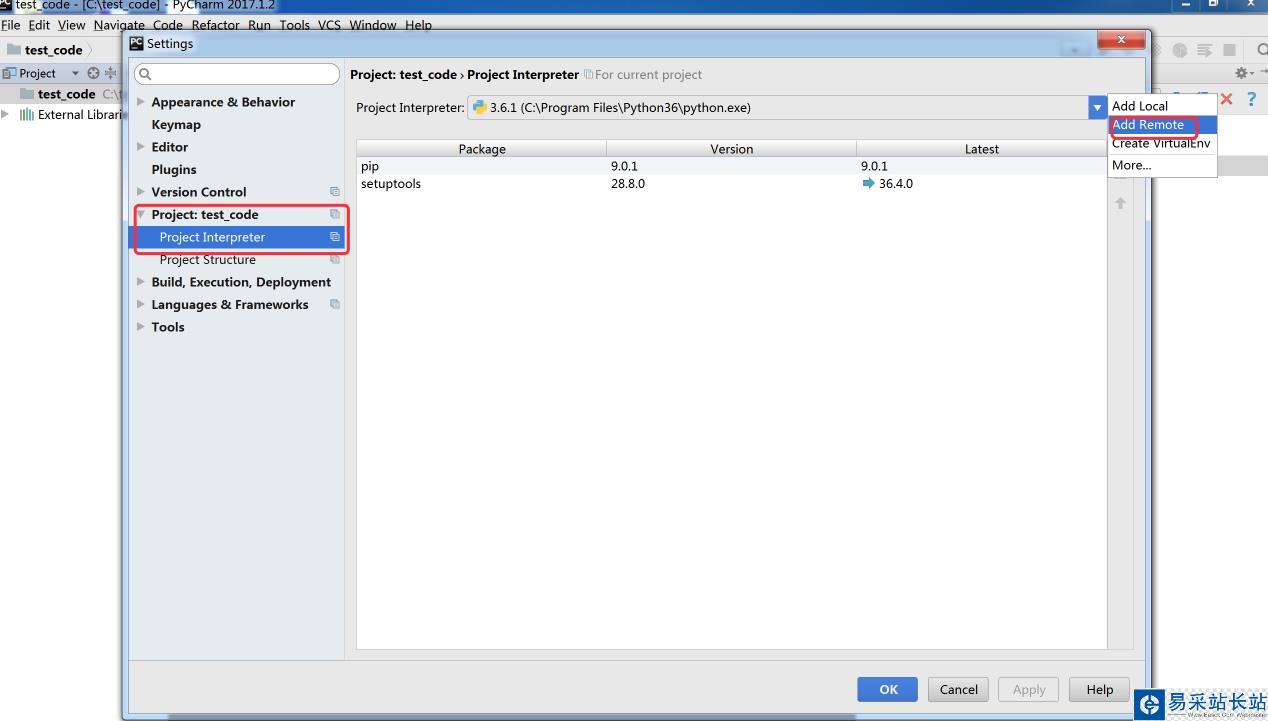
Task: Click the test_code breadcrumb folder icon
Action: click(x=14, y=49)
